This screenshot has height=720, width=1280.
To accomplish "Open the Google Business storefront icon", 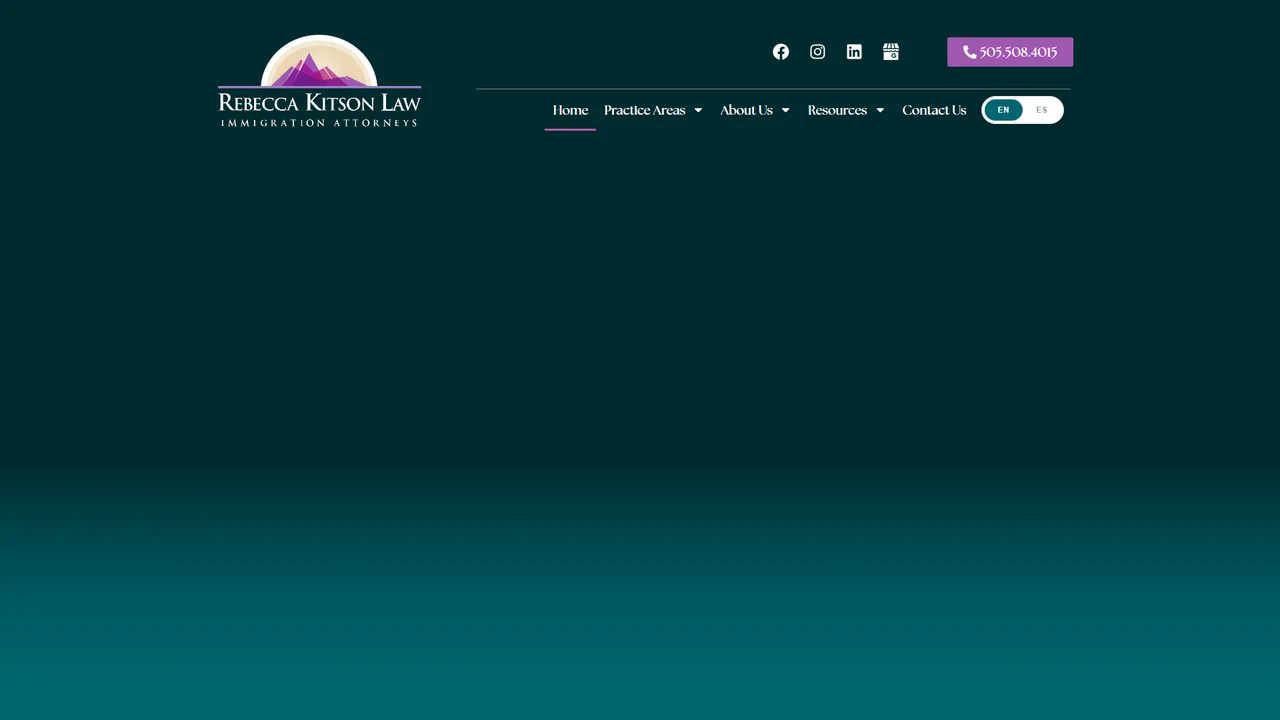I will tap(891, 52).
